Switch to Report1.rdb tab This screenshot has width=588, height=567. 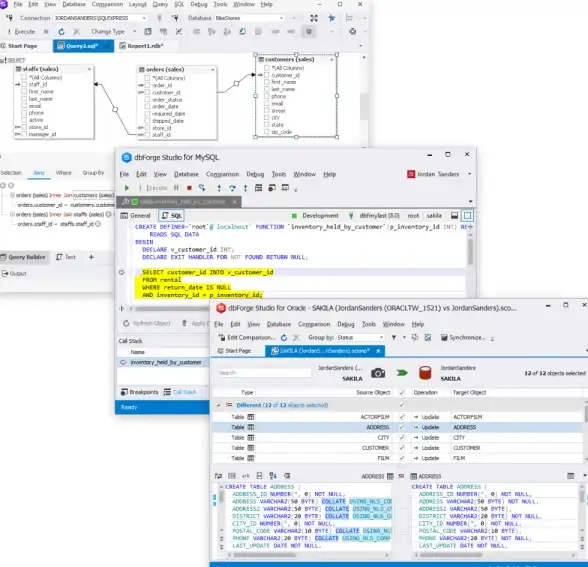point(146,46)
